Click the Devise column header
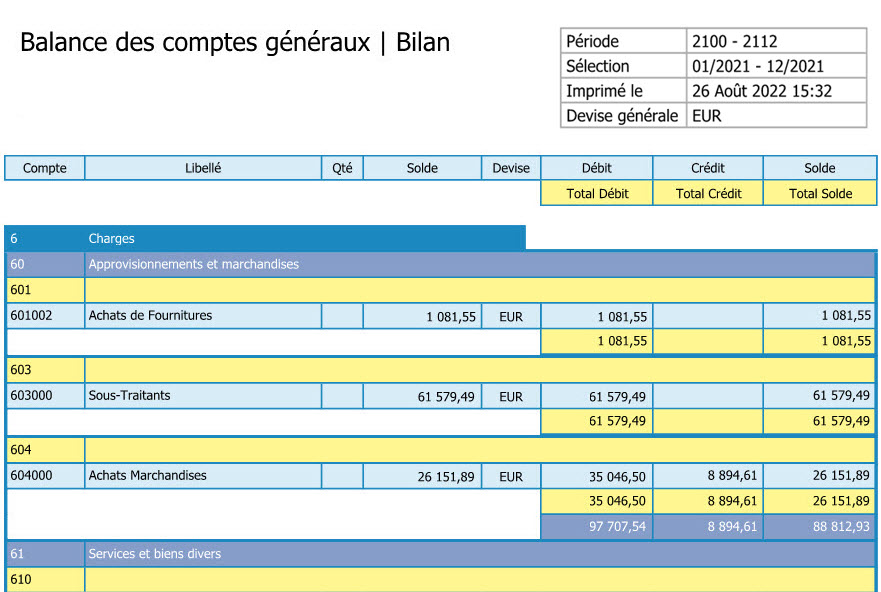The image size is (881, 592). (x=510, y=168)
